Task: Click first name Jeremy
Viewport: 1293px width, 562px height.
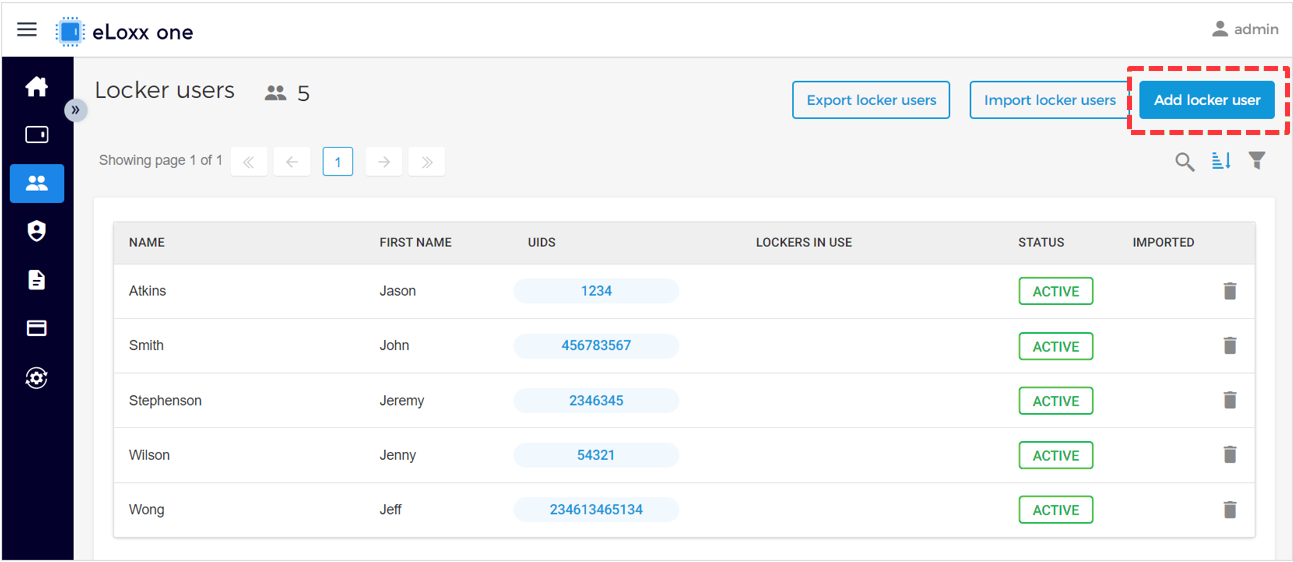Action: (x=402, y=400)
